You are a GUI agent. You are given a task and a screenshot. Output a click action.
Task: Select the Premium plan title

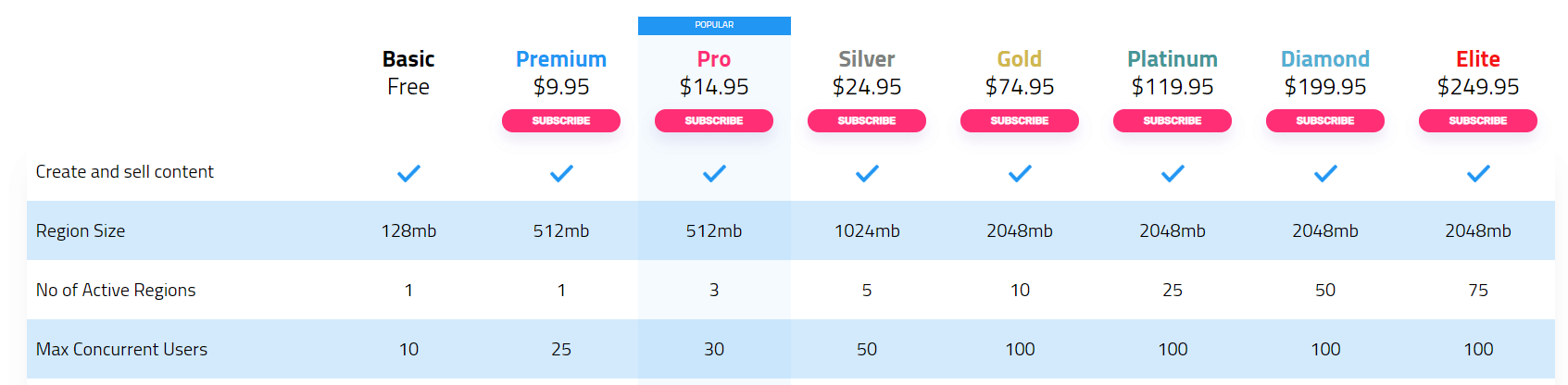click(561, 59)
